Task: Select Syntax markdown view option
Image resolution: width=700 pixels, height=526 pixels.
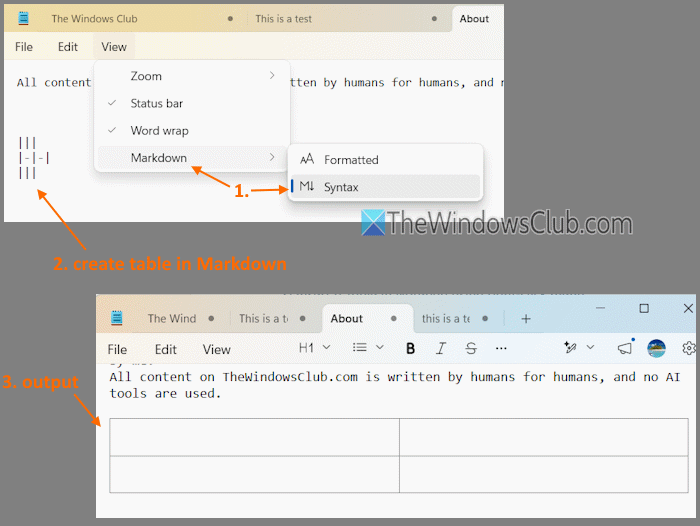Action: coord(385,187)
